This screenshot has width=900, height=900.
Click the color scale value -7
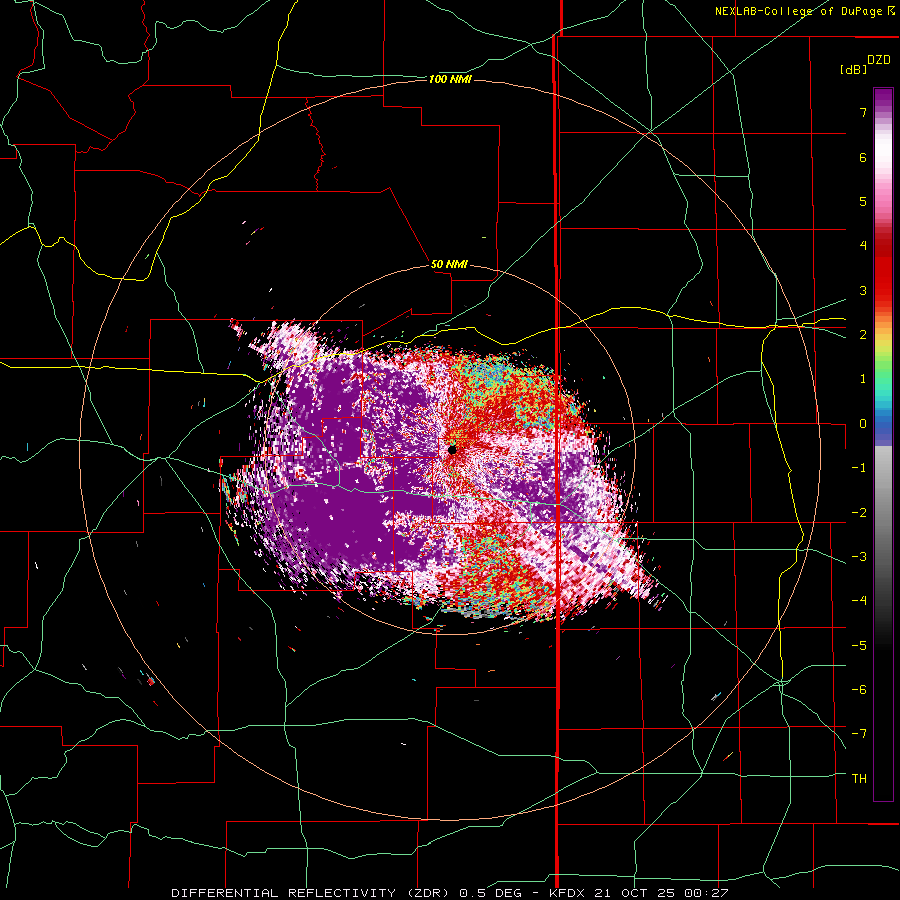(859, 734)
